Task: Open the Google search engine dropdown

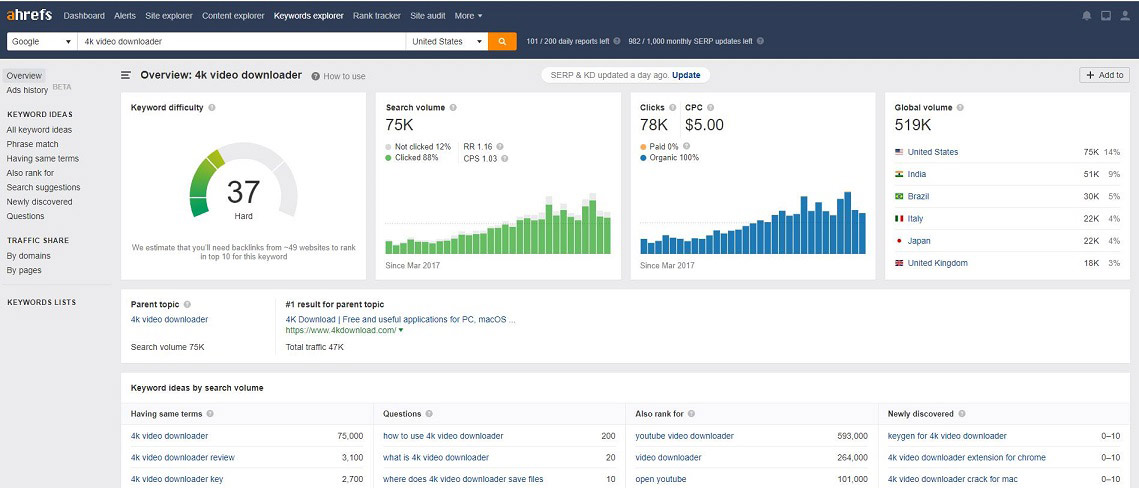Action: (42, 41)
